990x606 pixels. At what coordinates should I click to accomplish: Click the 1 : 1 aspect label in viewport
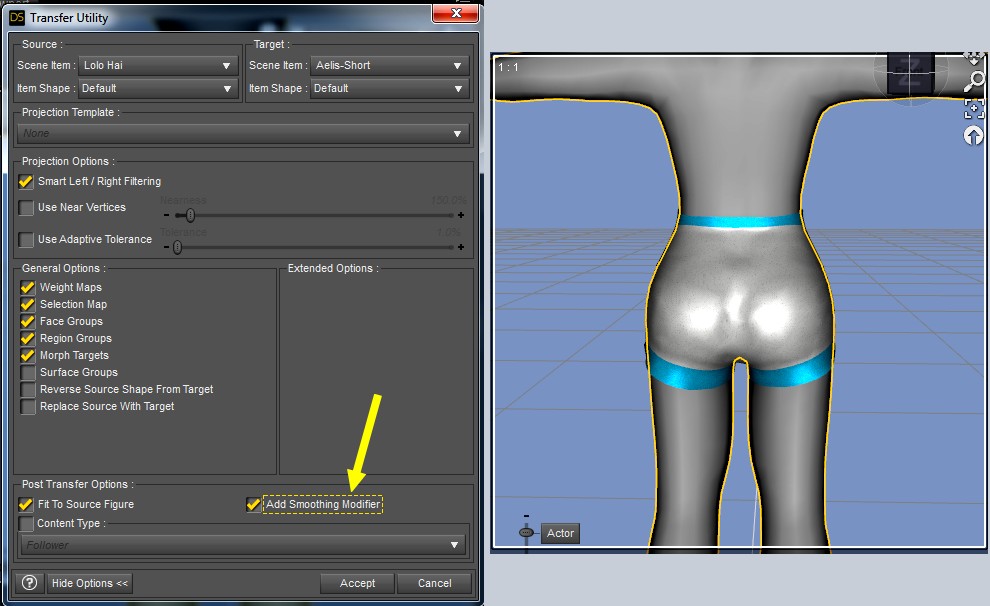[508, 67]
